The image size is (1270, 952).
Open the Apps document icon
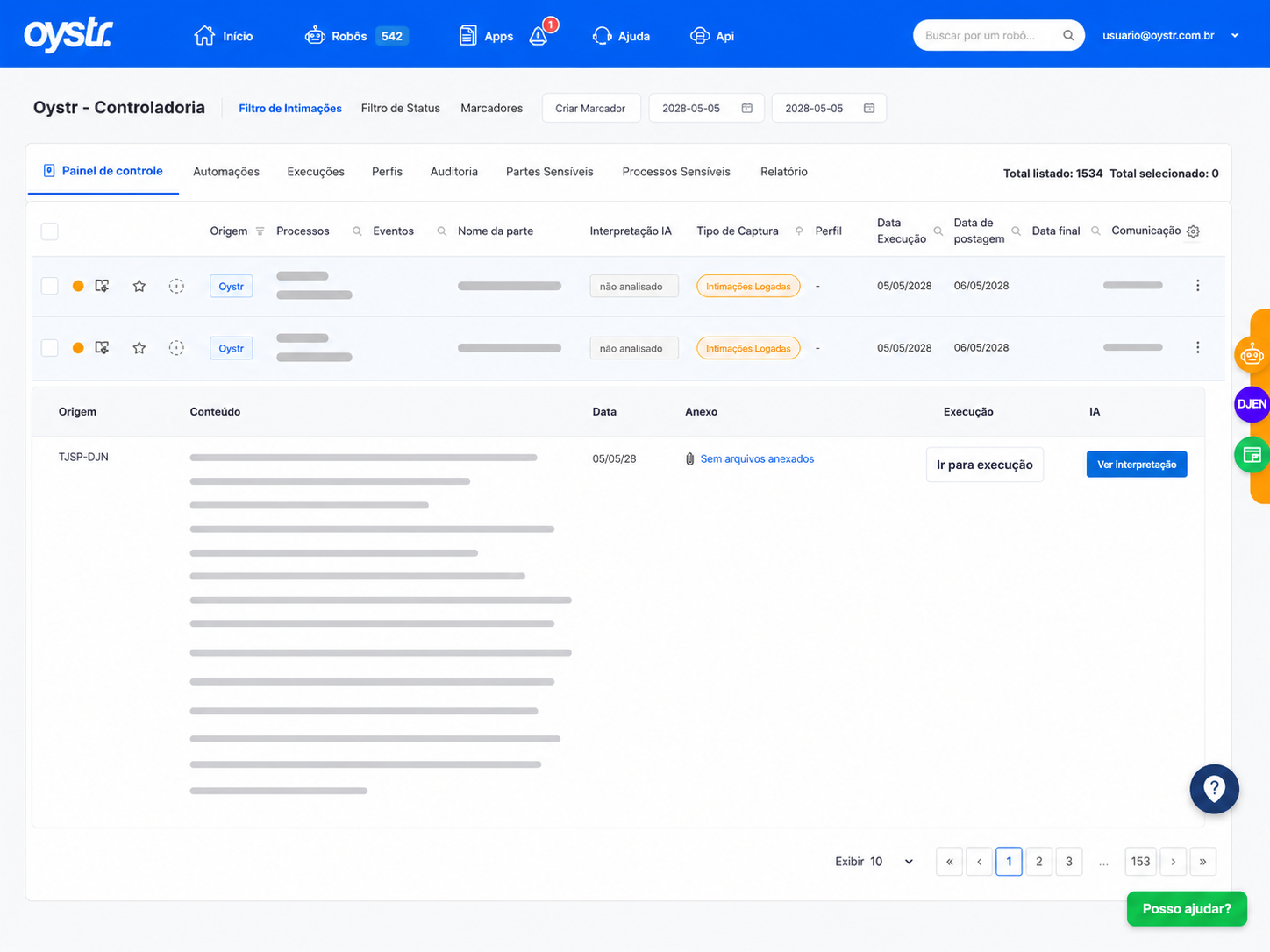[x=468, y=36]
